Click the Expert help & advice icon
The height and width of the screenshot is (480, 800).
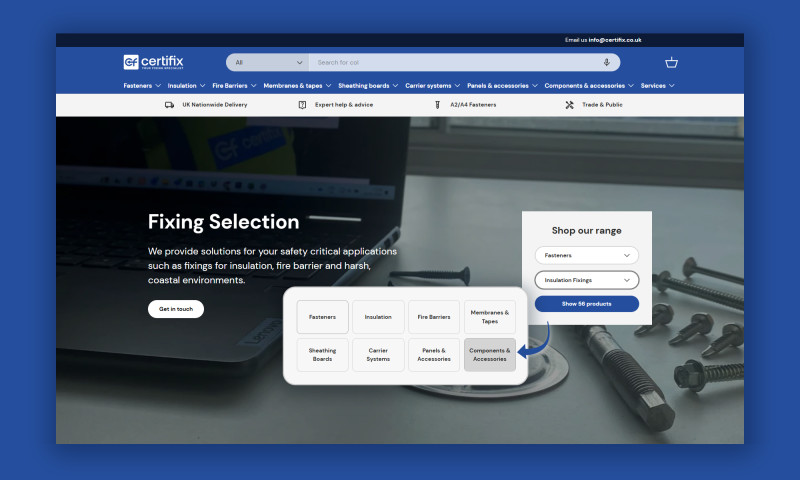[x=302, y=105]
